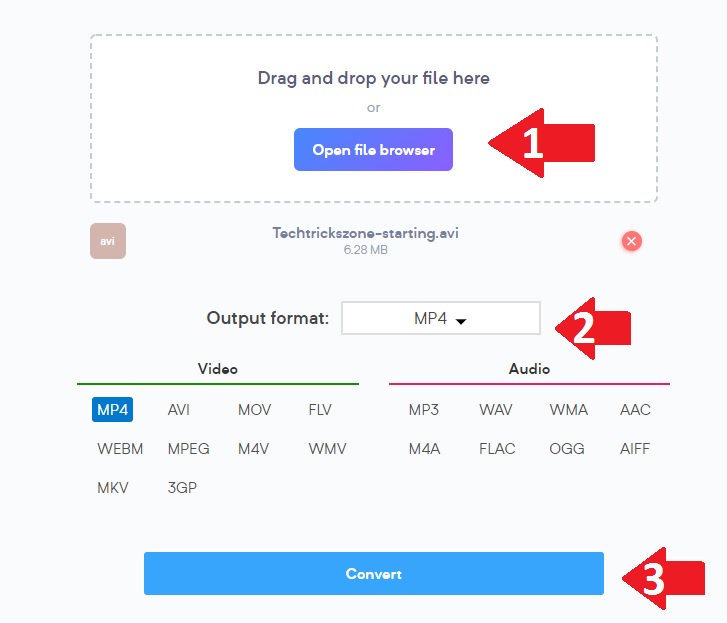Choose 3GP video format
727x623 pixels.
[184, 489]
